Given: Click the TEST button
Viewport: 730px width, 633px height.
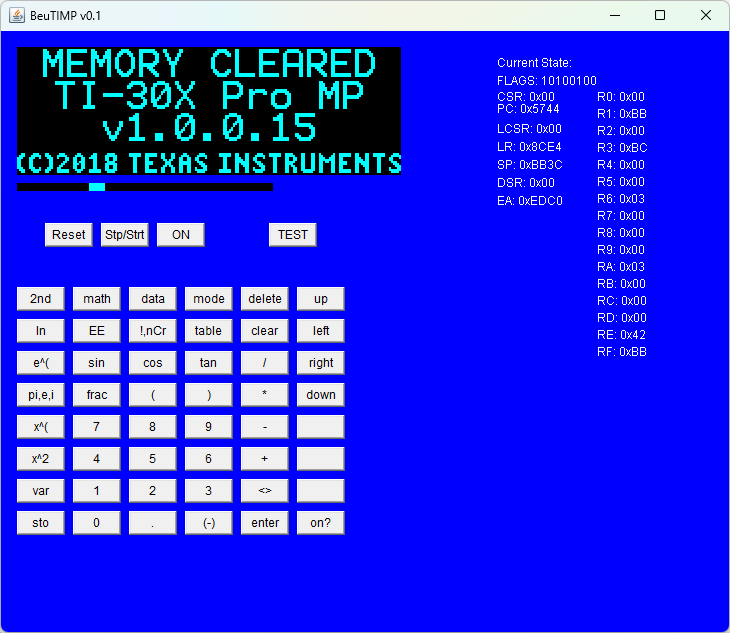Looking at the screenshot, I should coord(292,235).
